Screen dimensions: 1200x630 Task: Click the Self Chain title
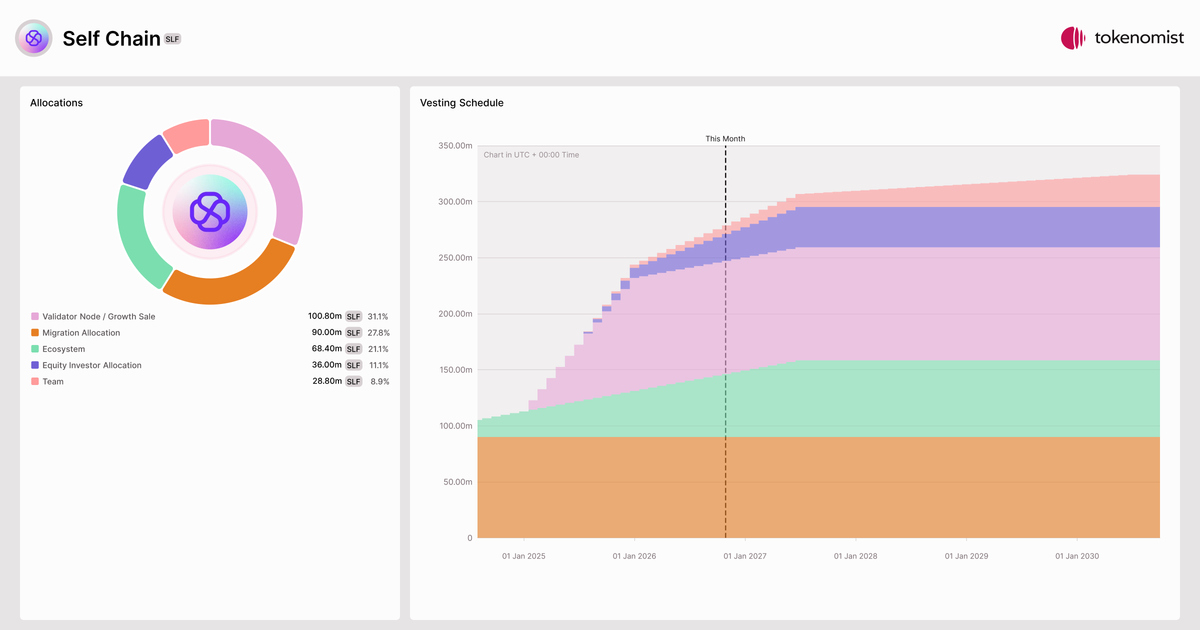(x=110, y=38)
